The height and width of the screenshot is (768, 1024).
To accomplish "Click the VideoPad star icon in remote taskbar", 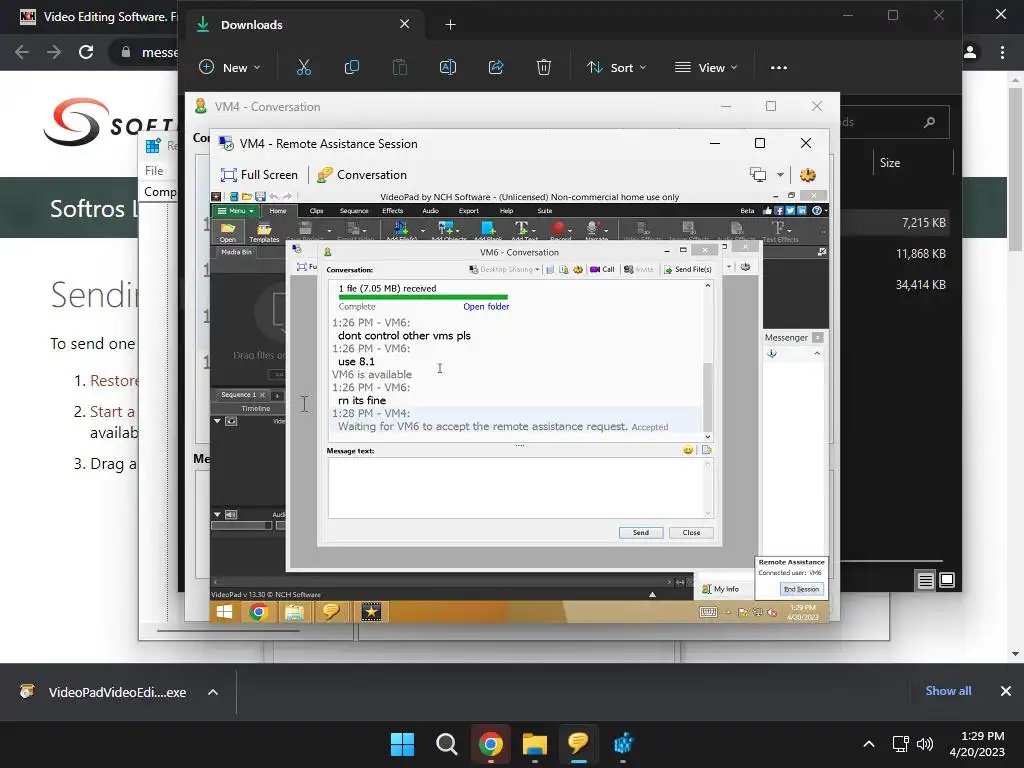I will (x=371, y=612).
